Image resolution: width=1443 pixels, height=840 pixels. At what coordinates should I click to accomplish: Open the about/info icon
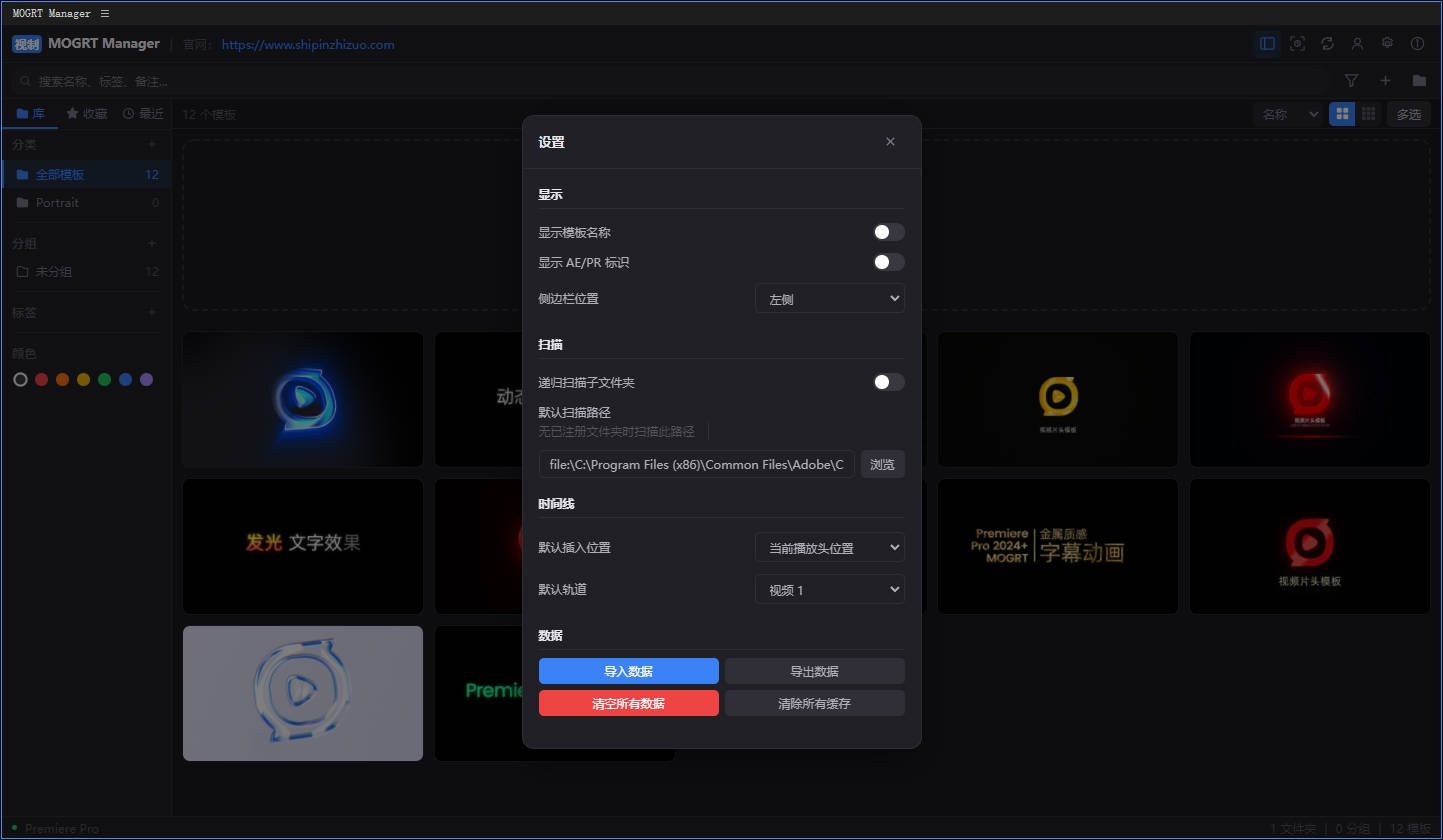point(1417,43)
